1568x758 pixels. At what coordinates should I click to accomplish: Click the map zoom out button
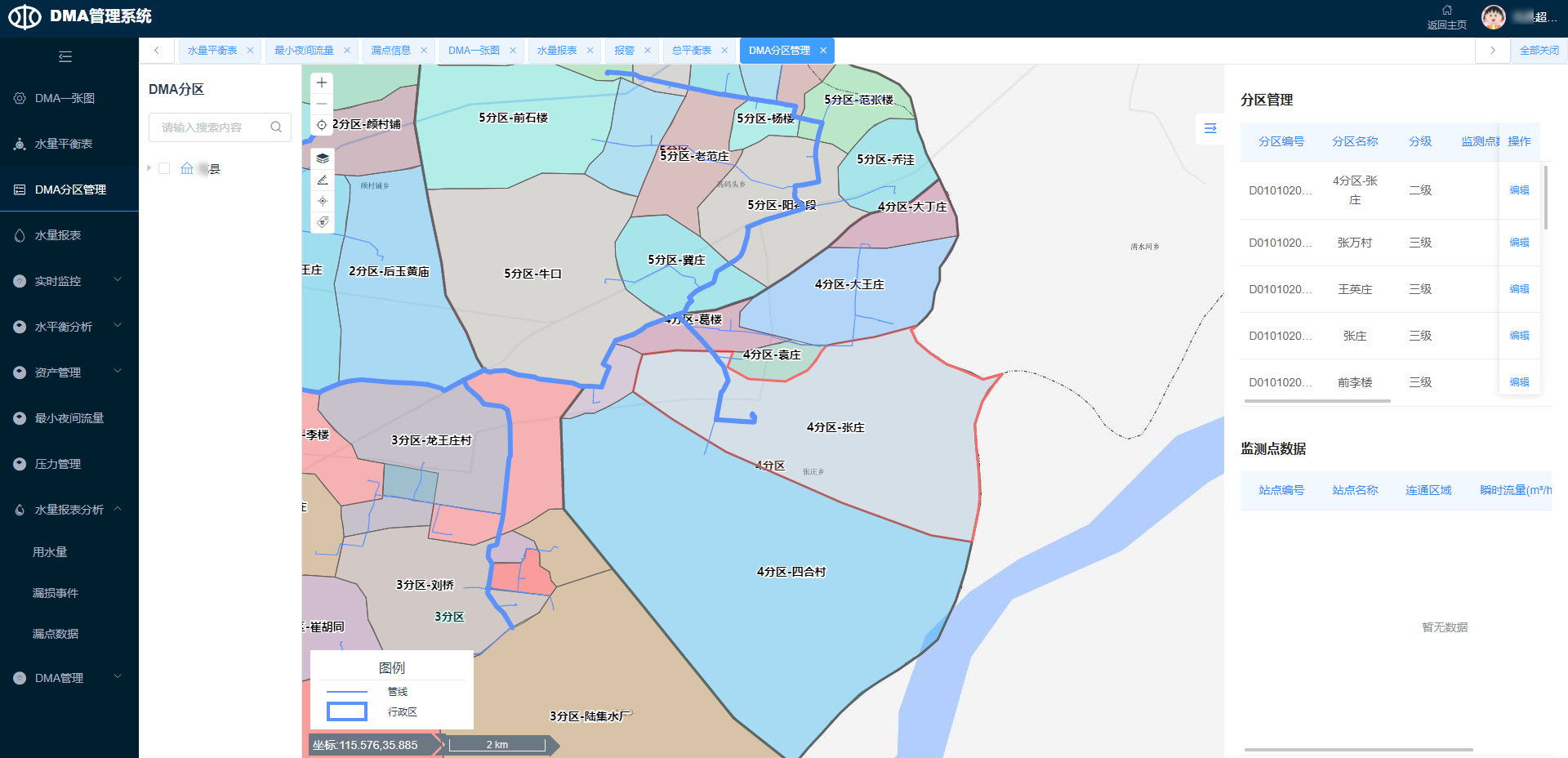point(322,104)
